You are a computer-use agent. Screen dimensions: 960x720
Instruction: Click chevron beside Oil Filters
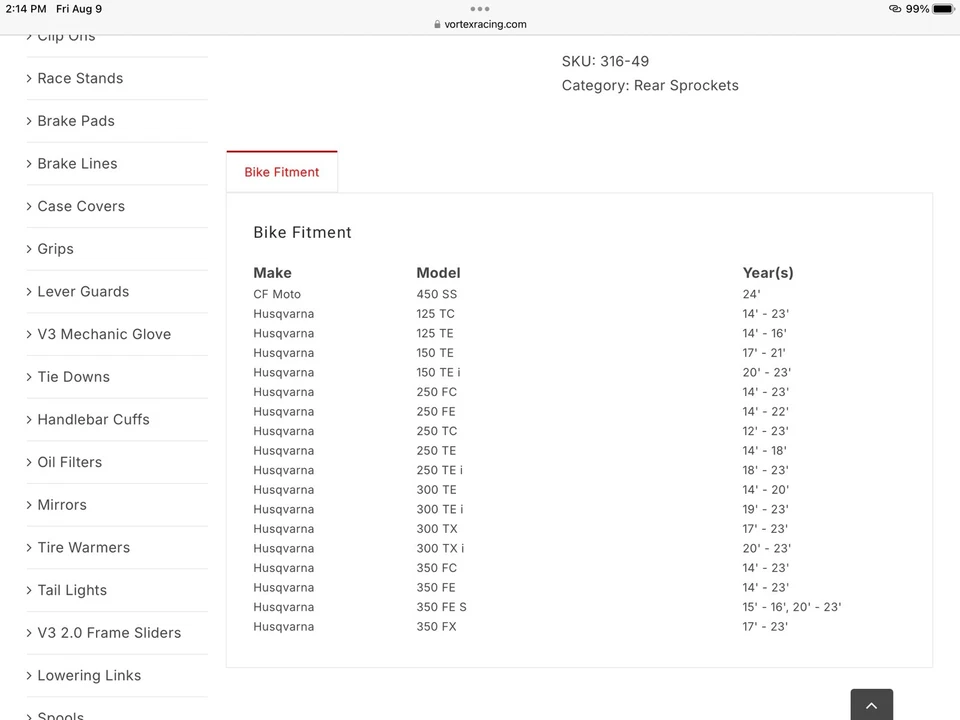pyautogui.click(x=29, y=462)
